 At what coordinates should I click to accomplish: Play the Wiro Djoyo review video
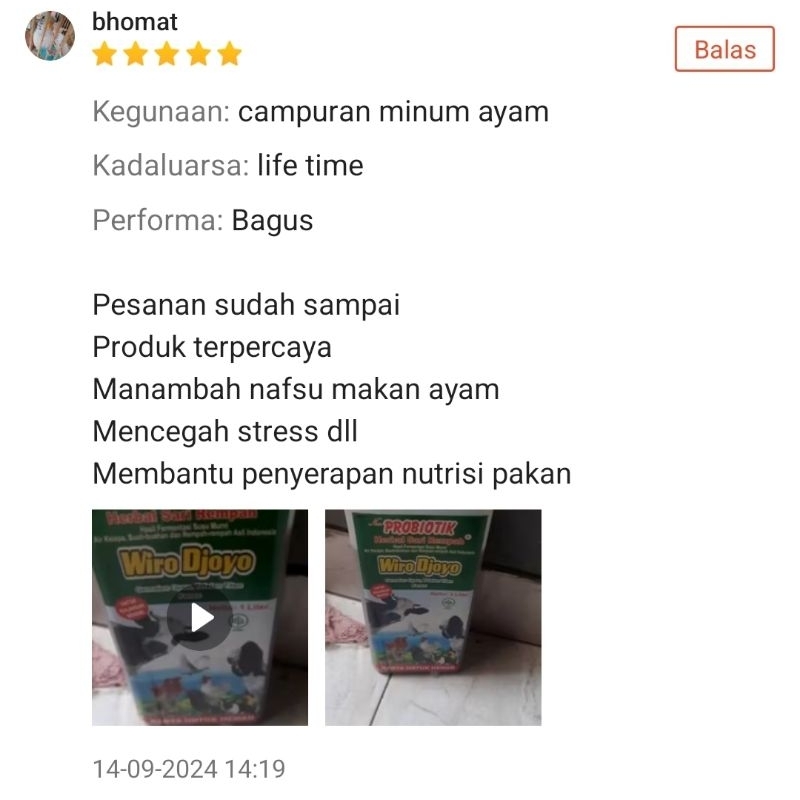[200, 617]
